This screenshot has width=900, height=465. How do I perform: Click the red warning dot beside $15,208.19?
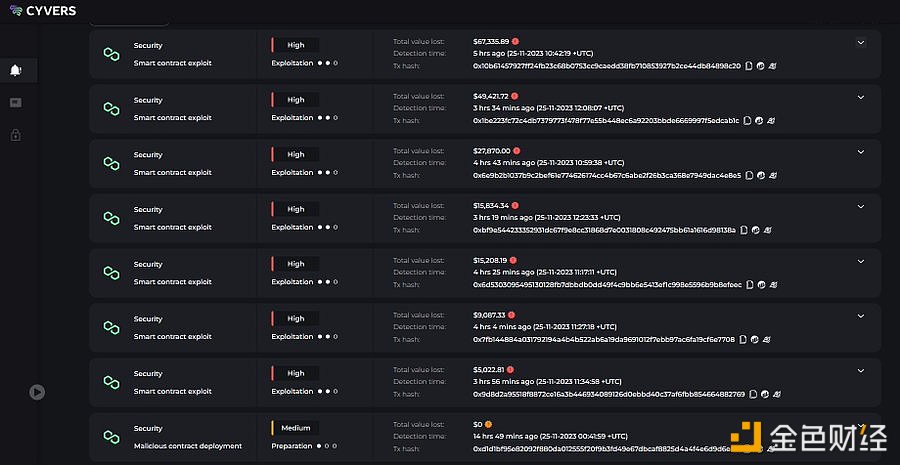tap(513, 260)
